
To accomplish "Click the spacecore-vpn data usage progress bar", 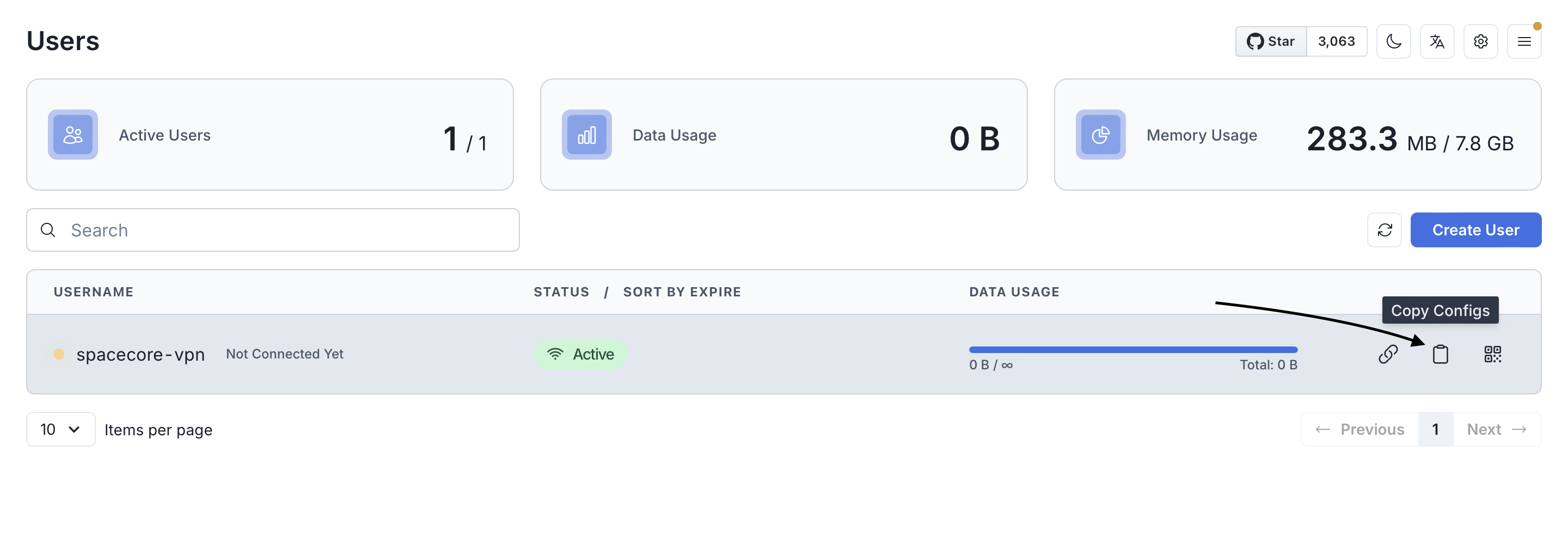I will (1133, 350).
